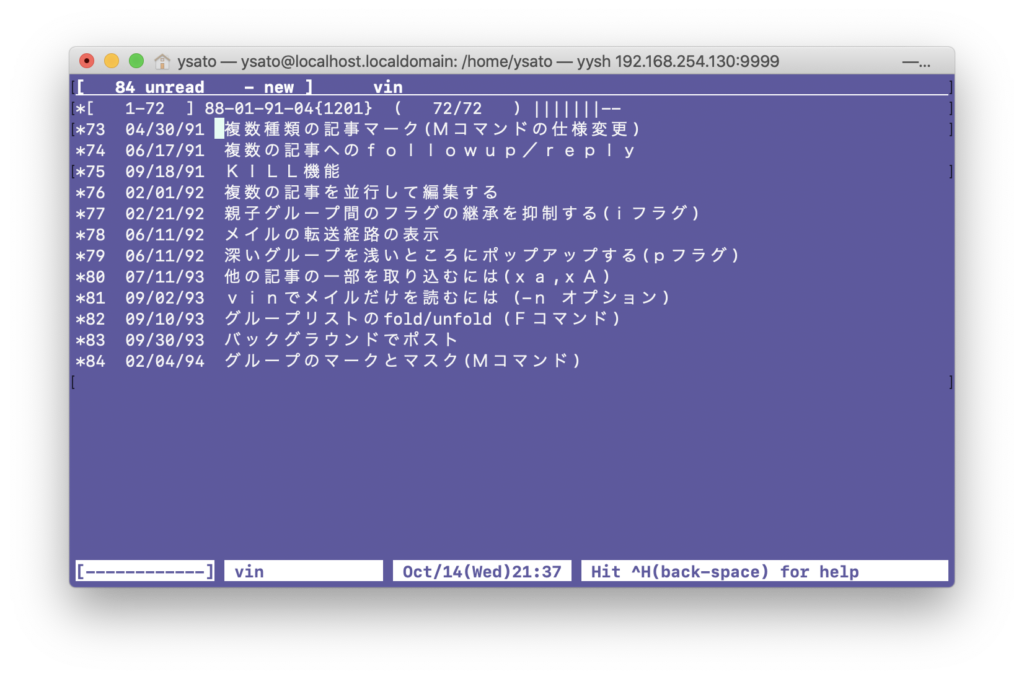Viewport: 1024px width, 679px height.
Task: Close the terminal window with red button
Action: [87, 61]
